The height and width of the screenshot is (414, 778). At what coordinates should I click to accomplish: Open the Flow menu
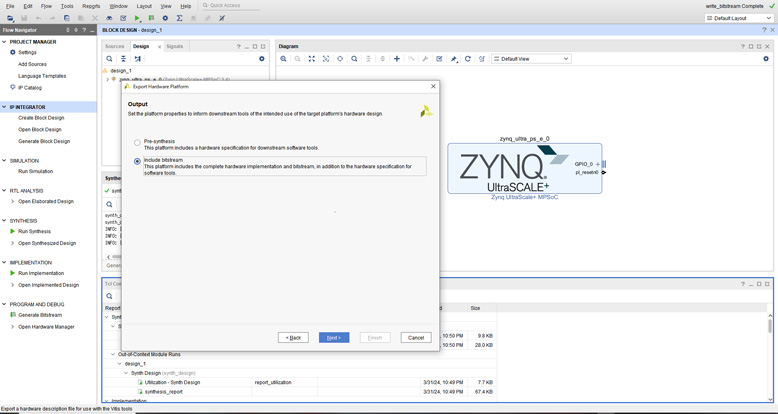click(46, 6)
